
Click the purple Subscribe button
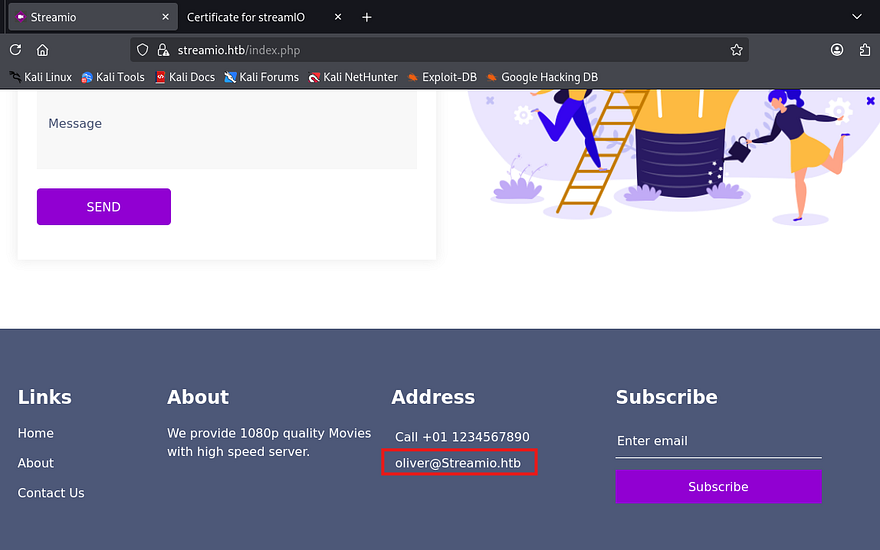click(718, 487)
